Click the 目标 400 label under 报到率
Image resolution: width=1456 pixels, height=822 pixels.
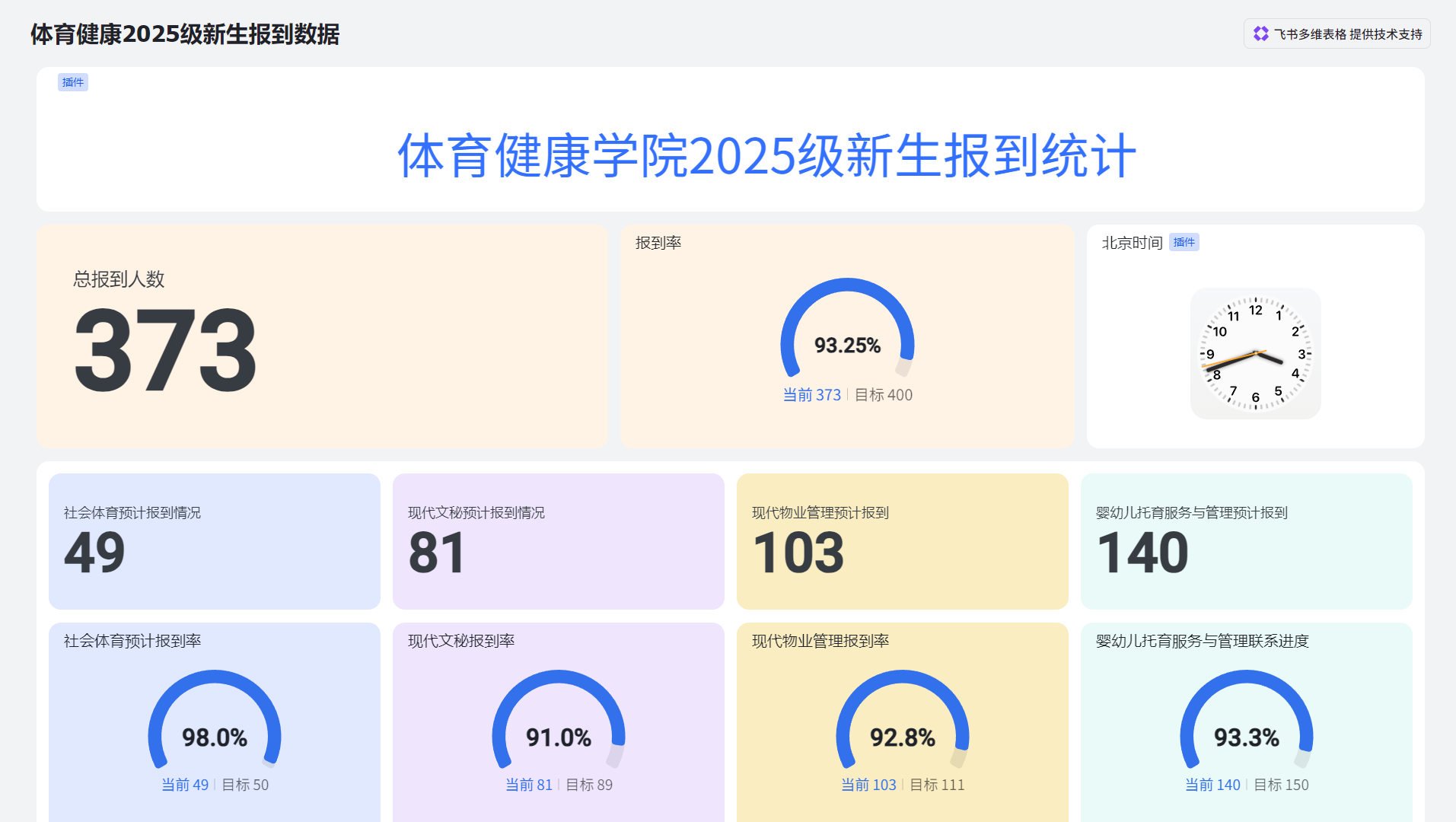(884, 395)
